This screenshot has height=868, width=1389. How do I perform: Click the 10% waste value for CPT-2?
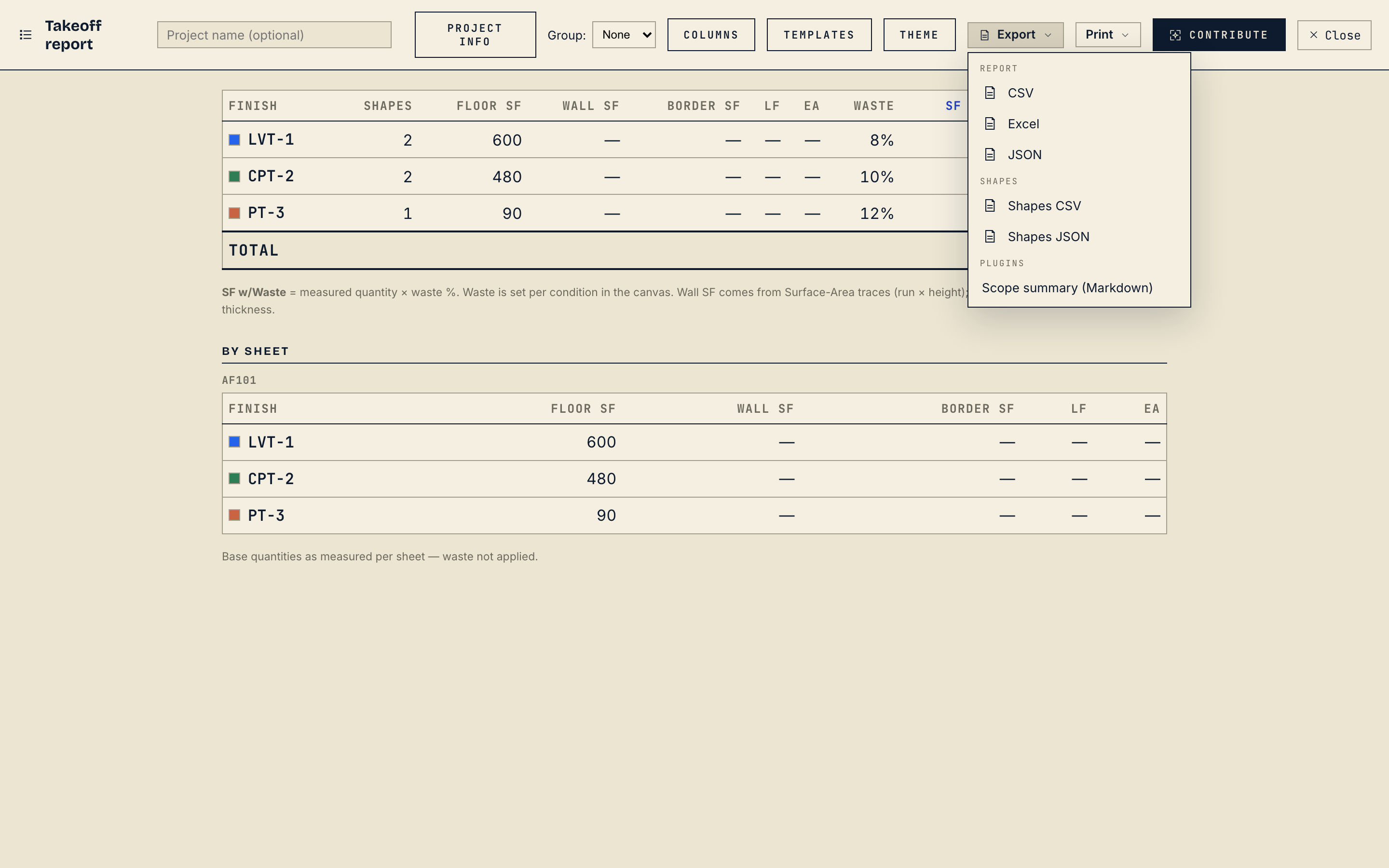pyautogui.click(x=876, y=177)
